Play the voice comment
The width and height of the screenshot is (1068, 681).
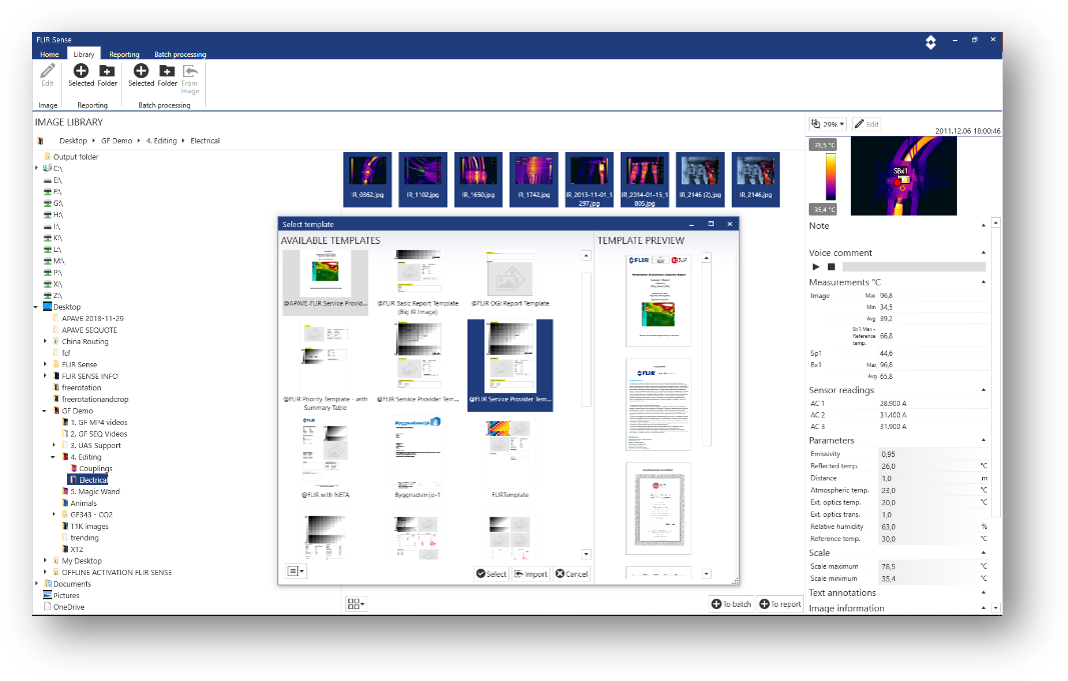pyautogui.click(x=815, y=266)
